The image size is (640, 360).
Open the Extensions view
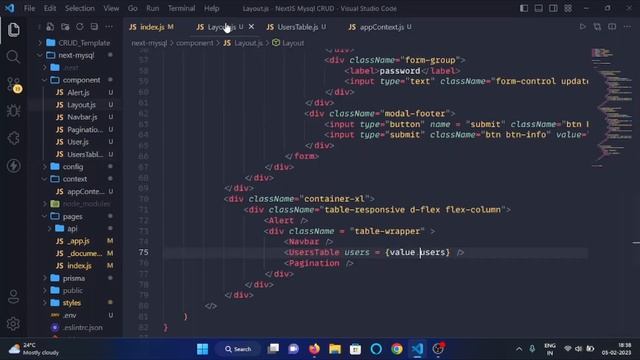click(13, 138)
